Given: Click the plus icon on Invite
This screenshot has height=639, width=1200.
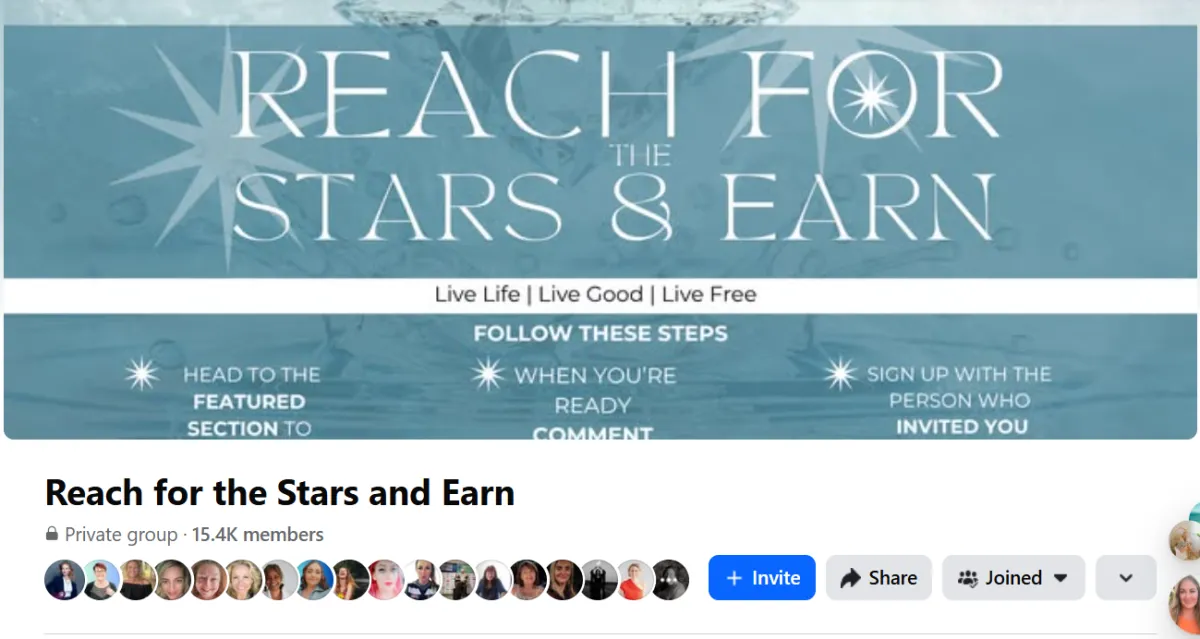Looking at the screenshot, I should [x=734, y=578].
